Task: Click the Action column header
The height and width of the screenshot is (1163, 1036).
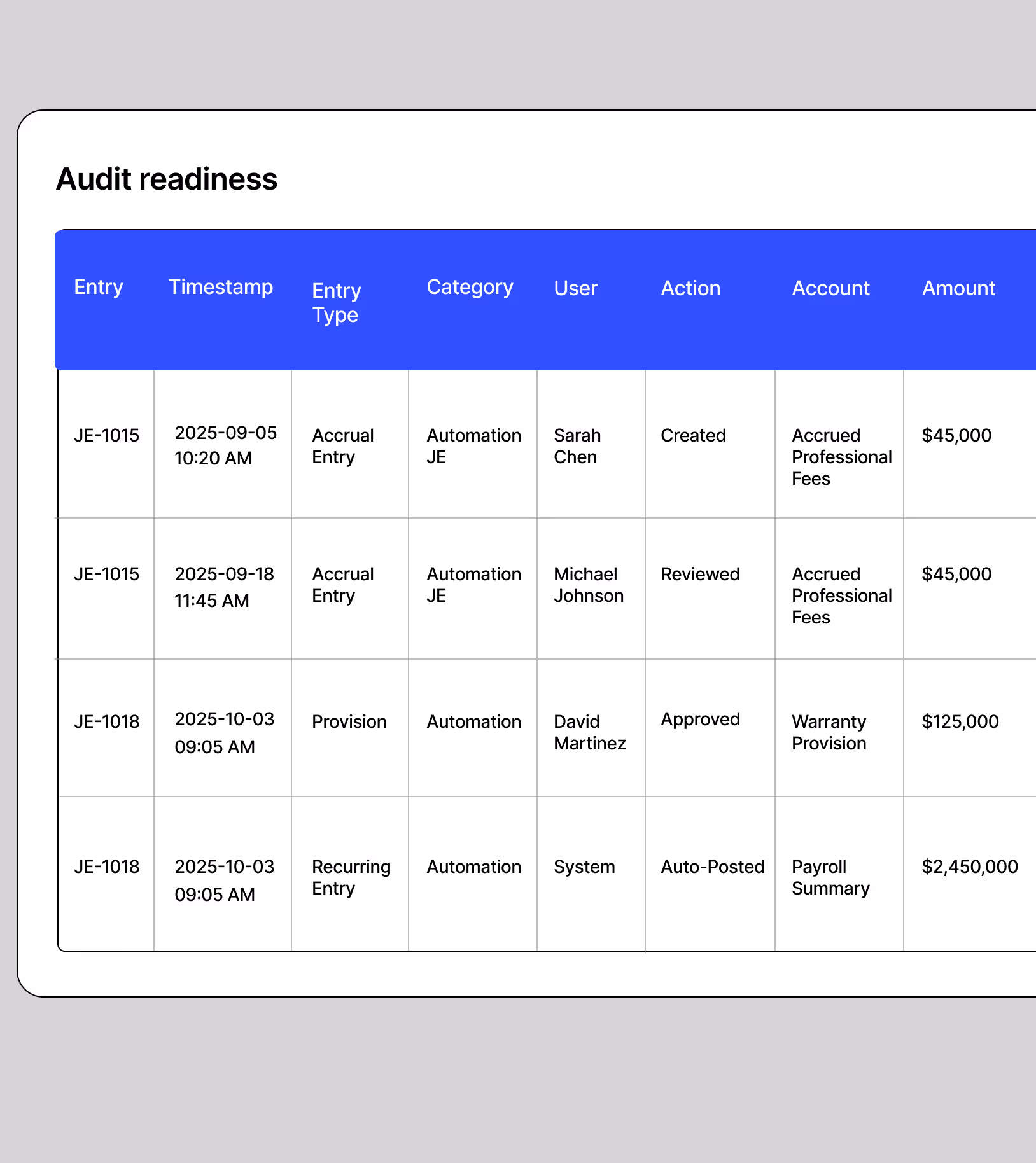Action: point(690,288)
